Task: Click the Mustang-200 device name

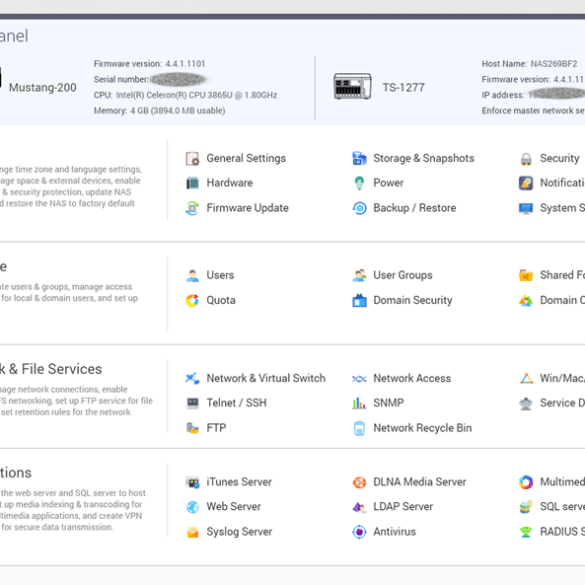Action: pos(43,88)
